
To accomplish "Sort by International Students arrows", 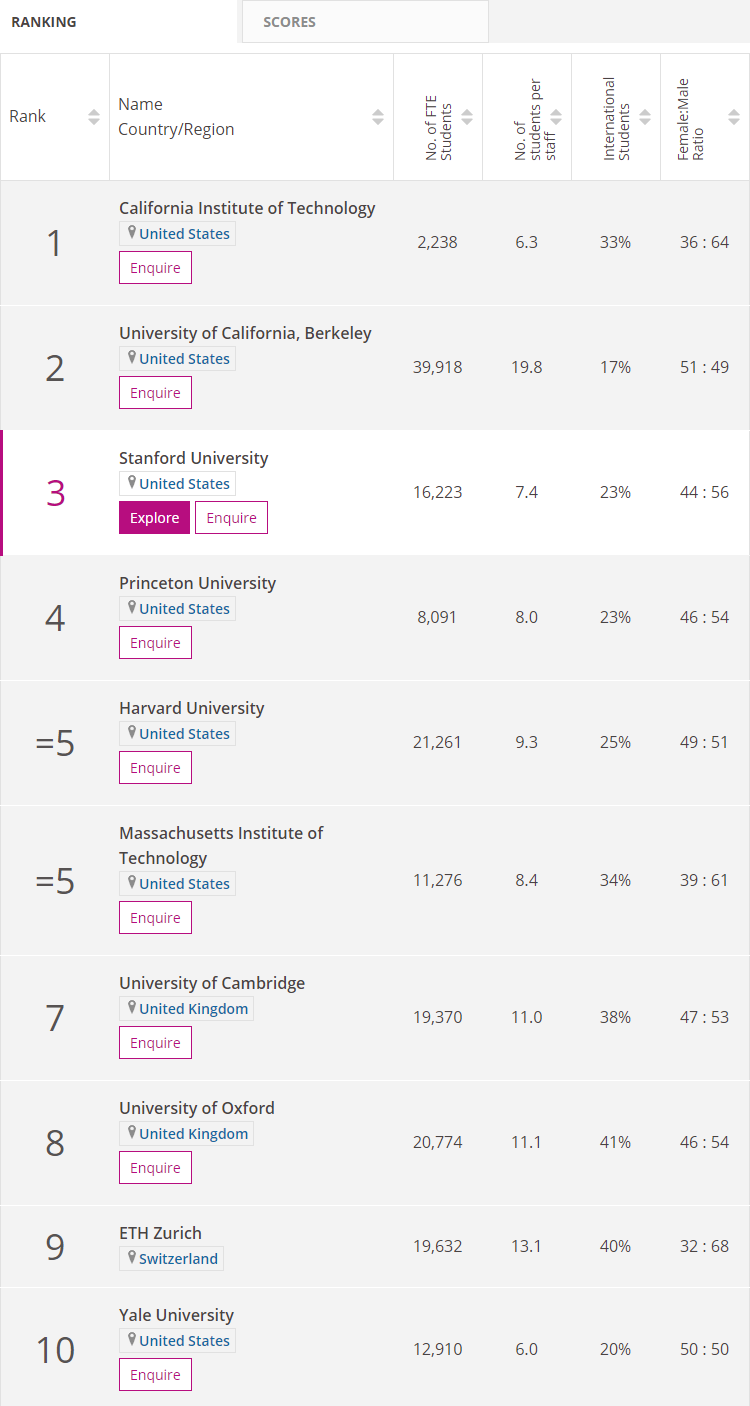I will point(645,117).
